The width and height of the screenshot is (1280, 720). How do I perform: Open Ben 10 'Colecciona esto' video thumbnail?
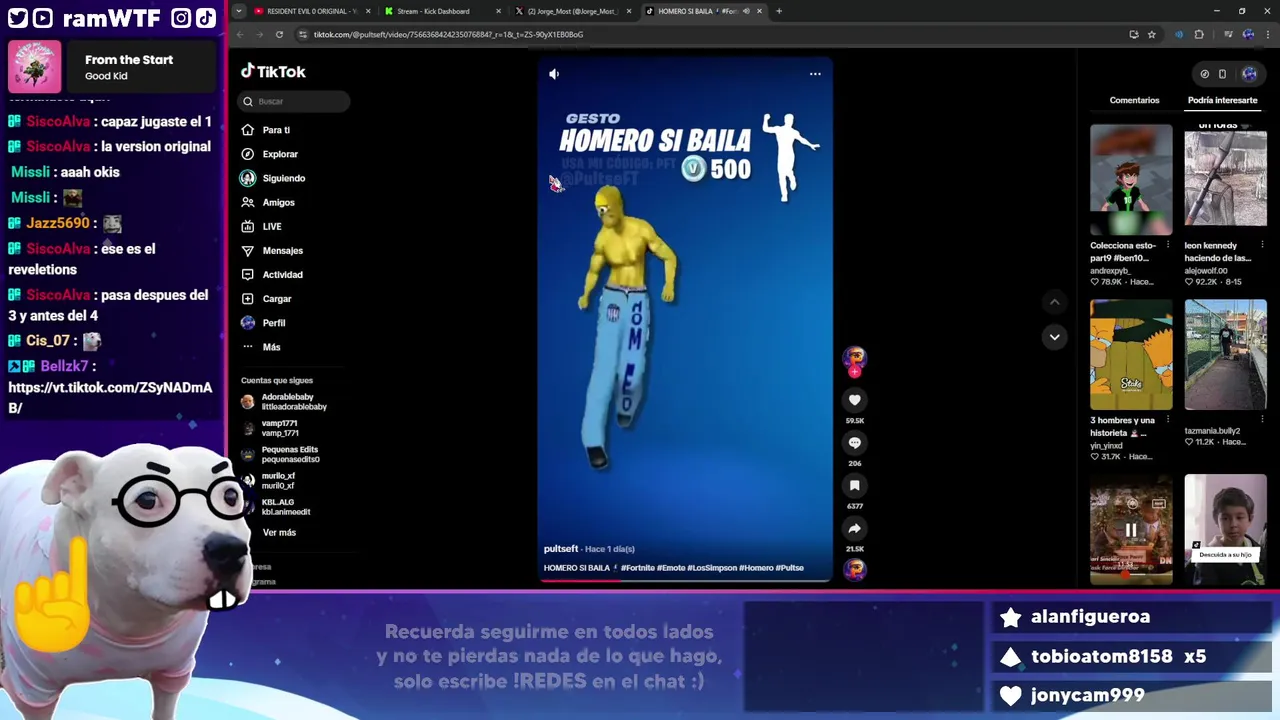tap(1131, 180)
